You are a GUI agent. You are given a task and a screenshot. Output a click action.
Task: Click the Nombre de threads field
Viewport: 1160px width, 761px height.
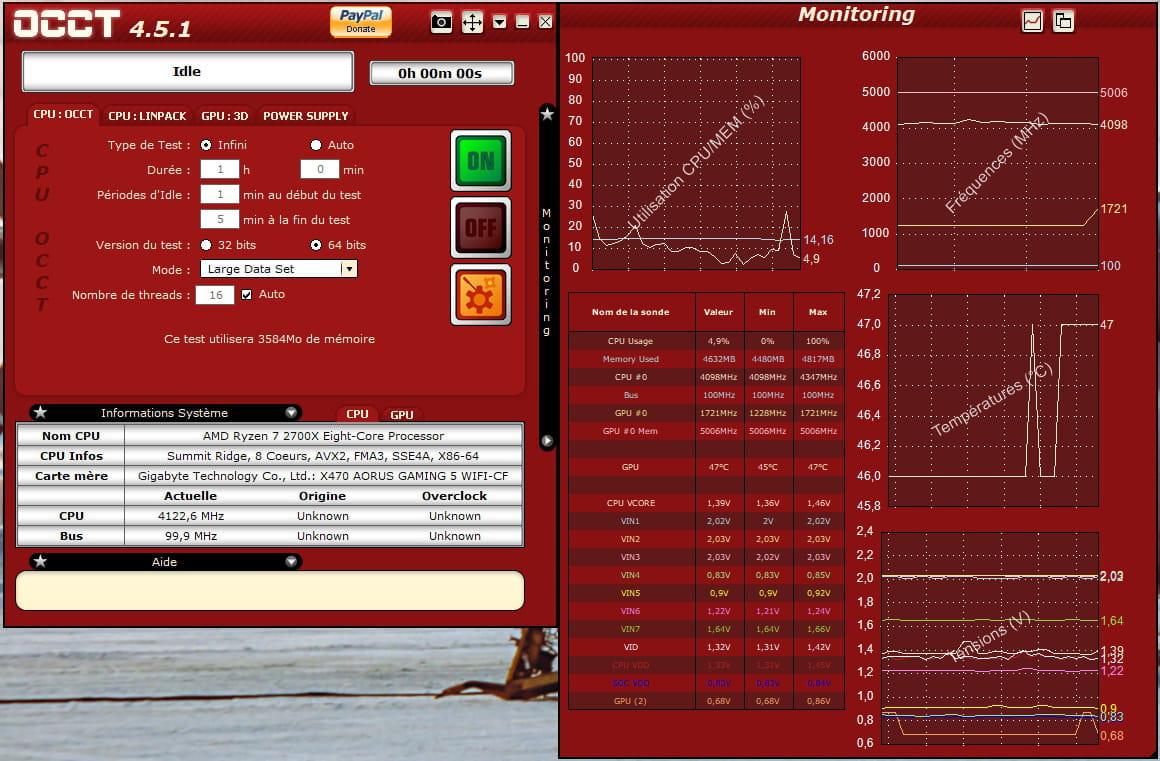(x=215, y=295)
